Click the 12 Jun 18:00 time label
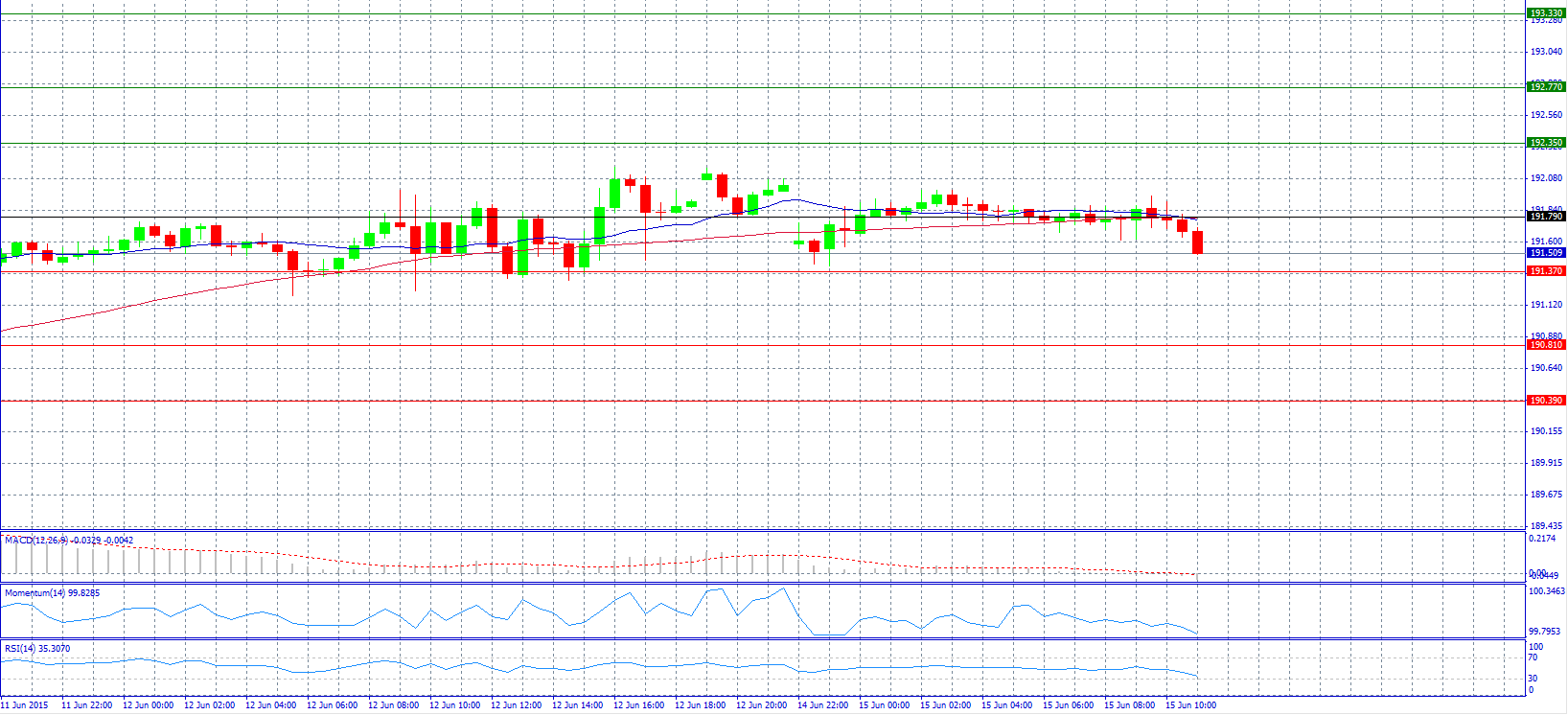This screenshot has width=1568, height=715. point(700,705)
